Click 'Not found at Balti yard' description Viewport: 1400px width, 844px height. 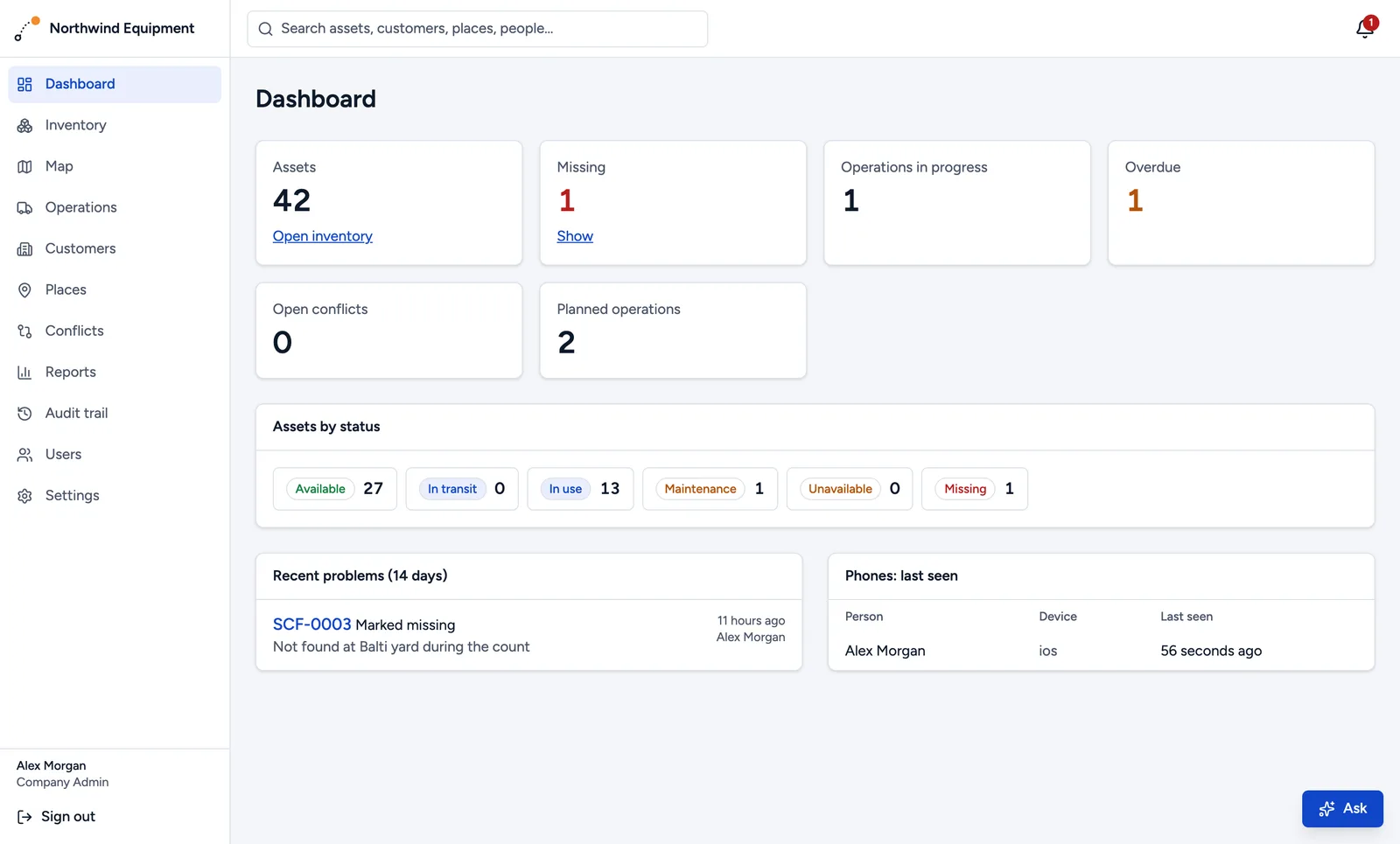click(402, 647)
